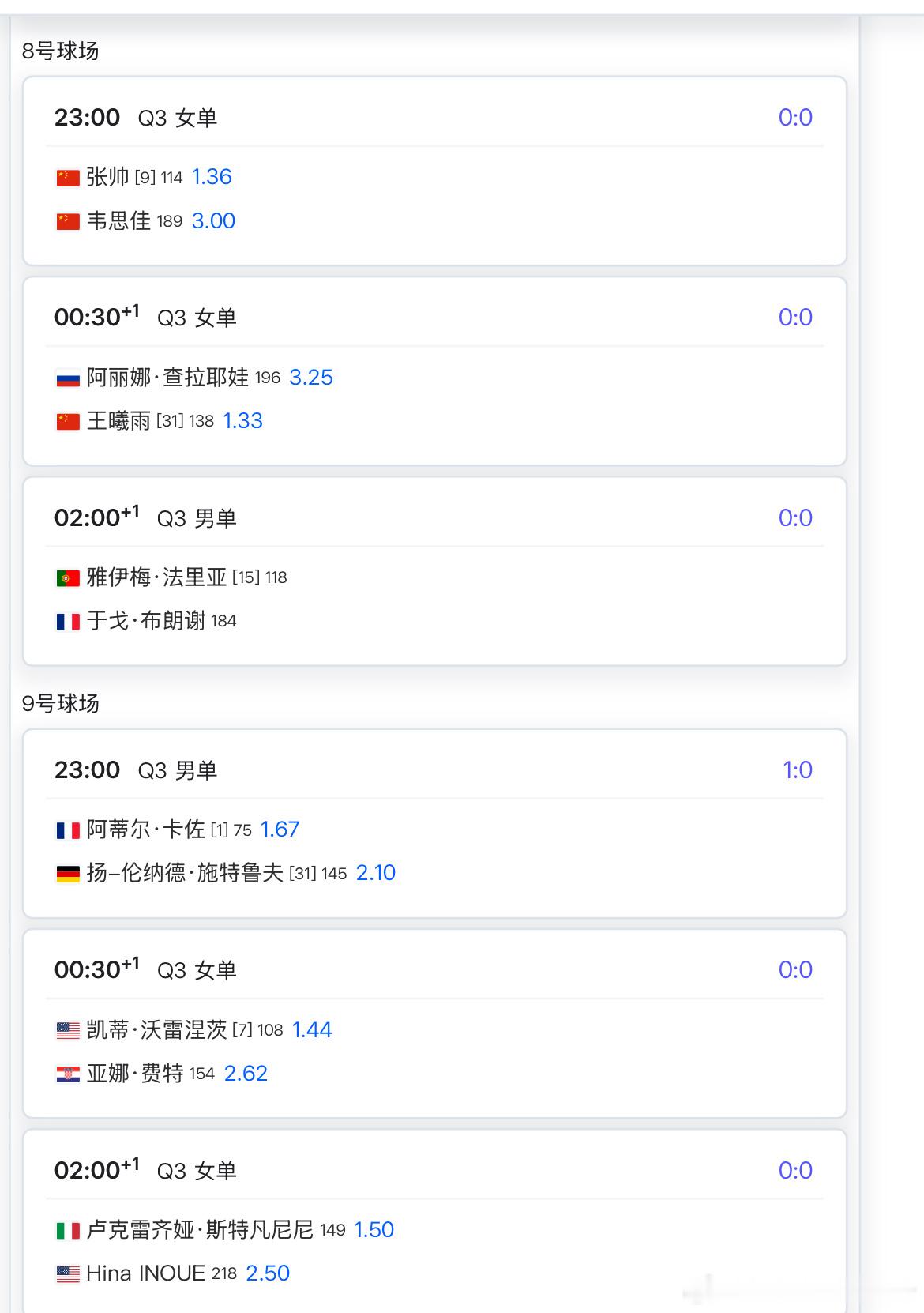Click Portugal flag beside 雅伊梅·法里亚
This screenshot has width=924, height=1313.
point(68,578)
